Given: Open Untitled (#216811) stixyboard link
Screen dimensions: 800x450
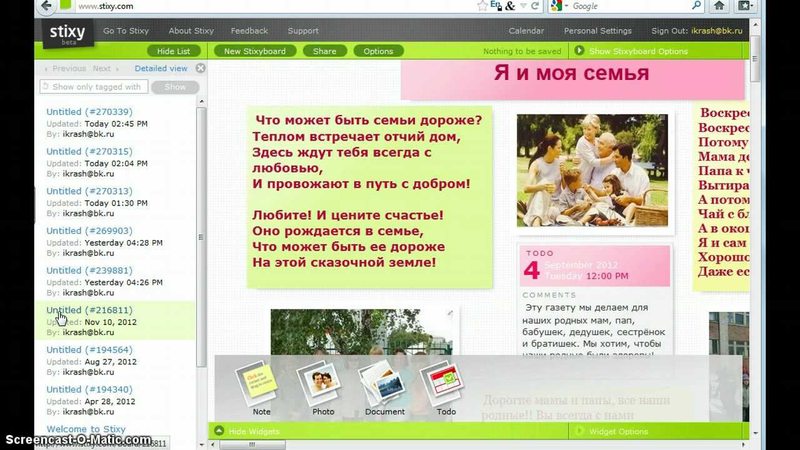Looking at the screenshot, I should [x=89, y=310].
